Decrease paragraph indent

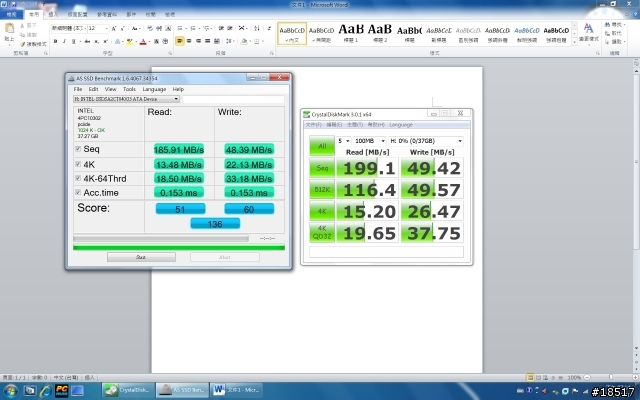point(221,28)
